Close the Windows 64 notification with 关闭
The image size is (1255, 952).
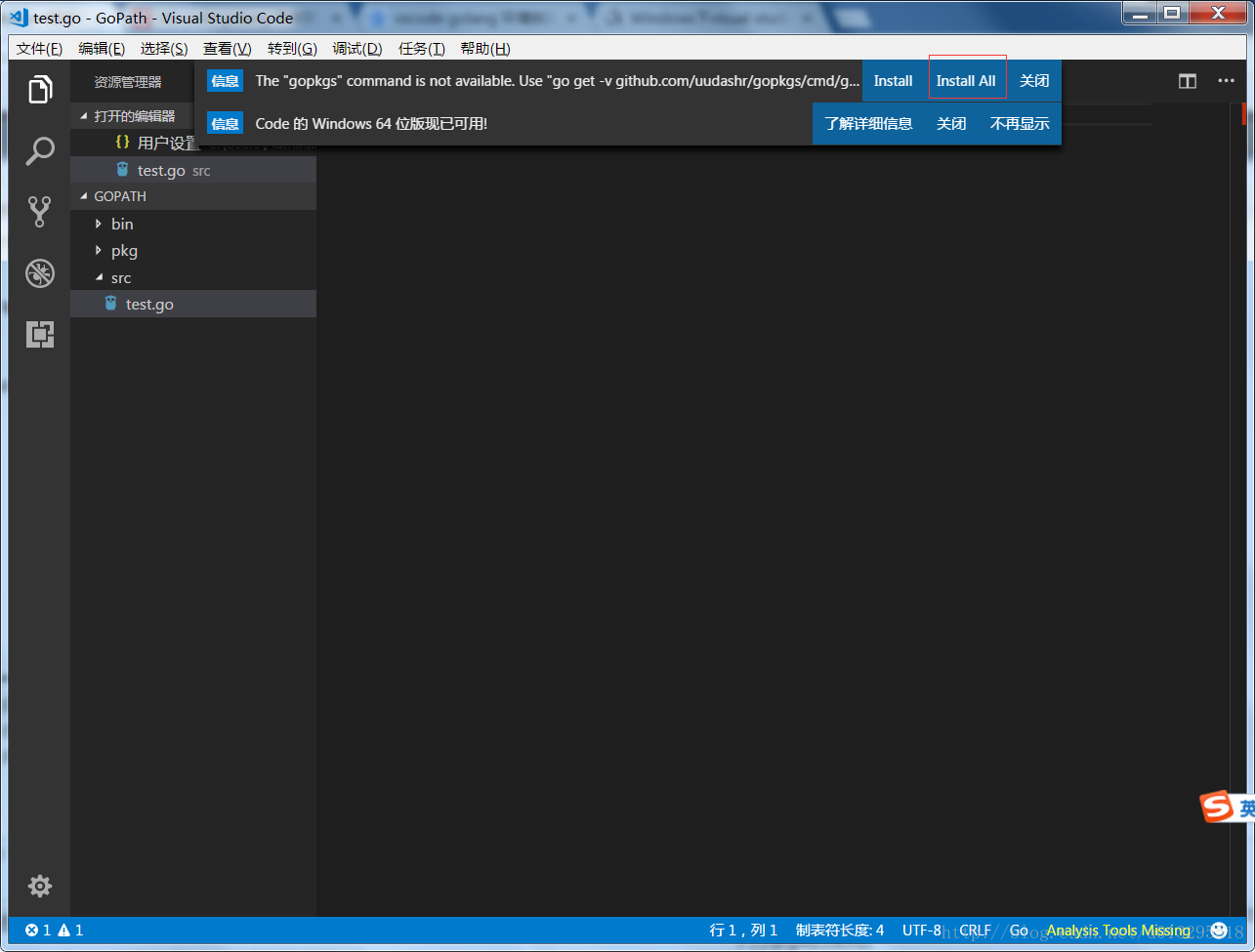(951, 124)
